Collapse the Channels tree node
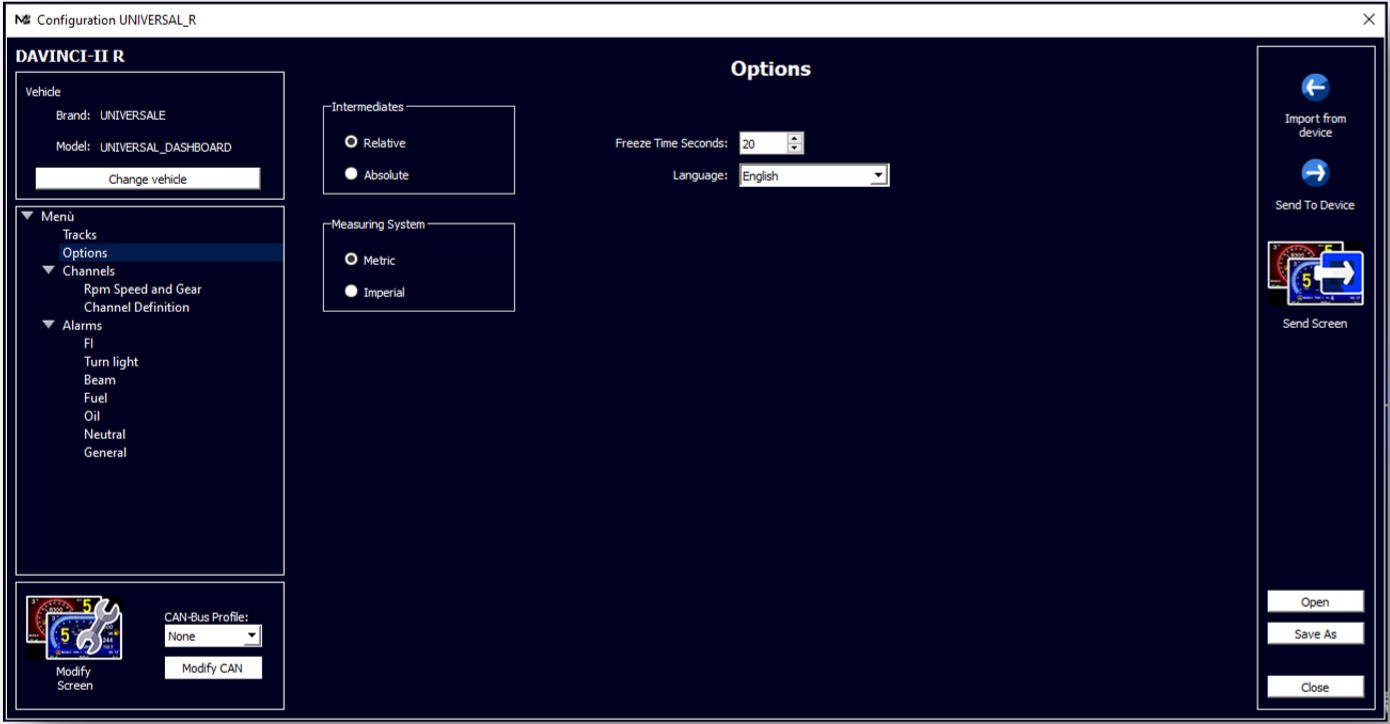 (x=48, y=271)
